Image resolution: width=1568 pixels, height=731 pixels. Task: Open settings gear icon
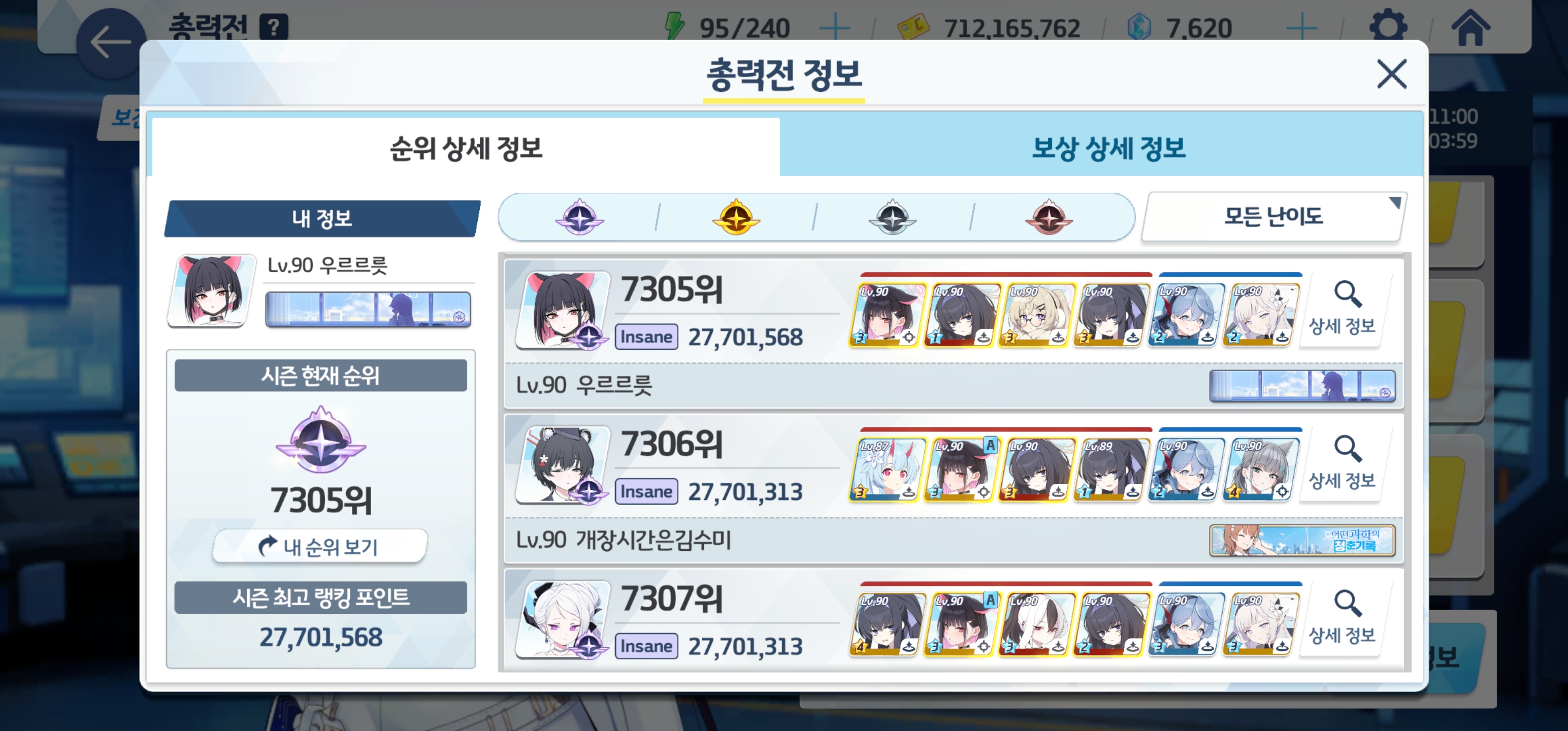[1388, 27]
